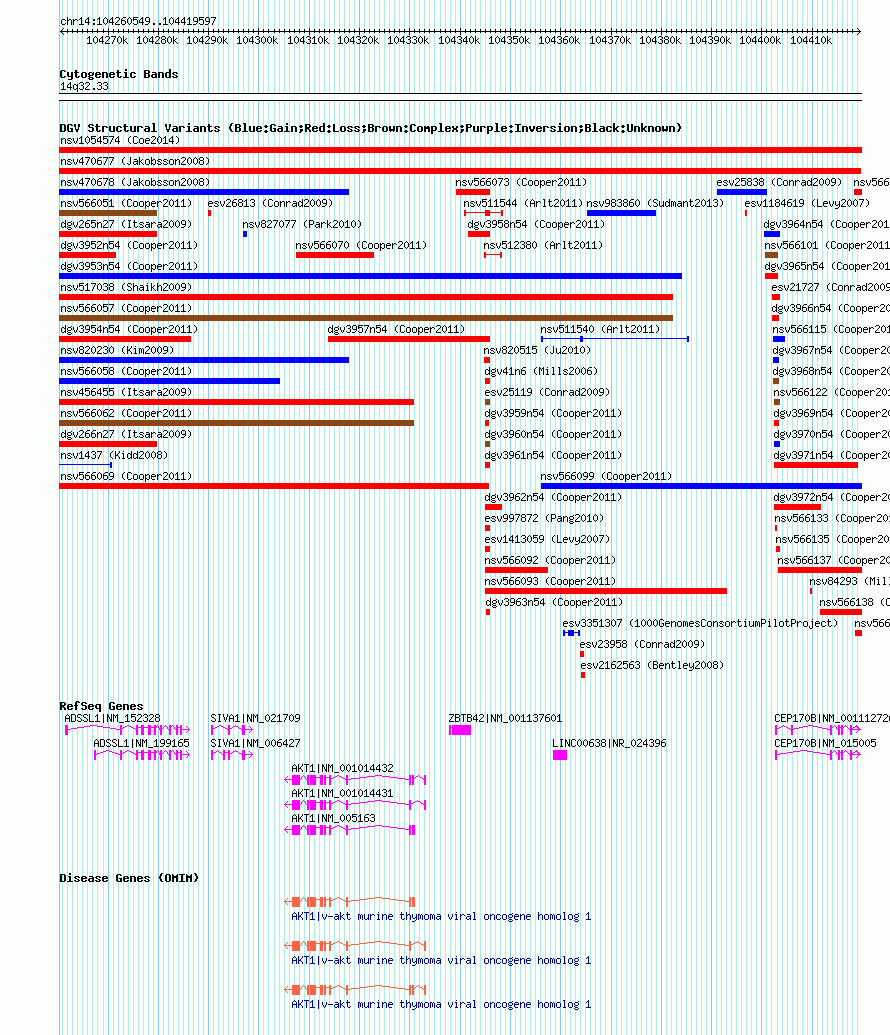The image size is (890, 1035).
Task: Click SIVA1|NM_006427 gene label
Action: click(x=256, y=743)
